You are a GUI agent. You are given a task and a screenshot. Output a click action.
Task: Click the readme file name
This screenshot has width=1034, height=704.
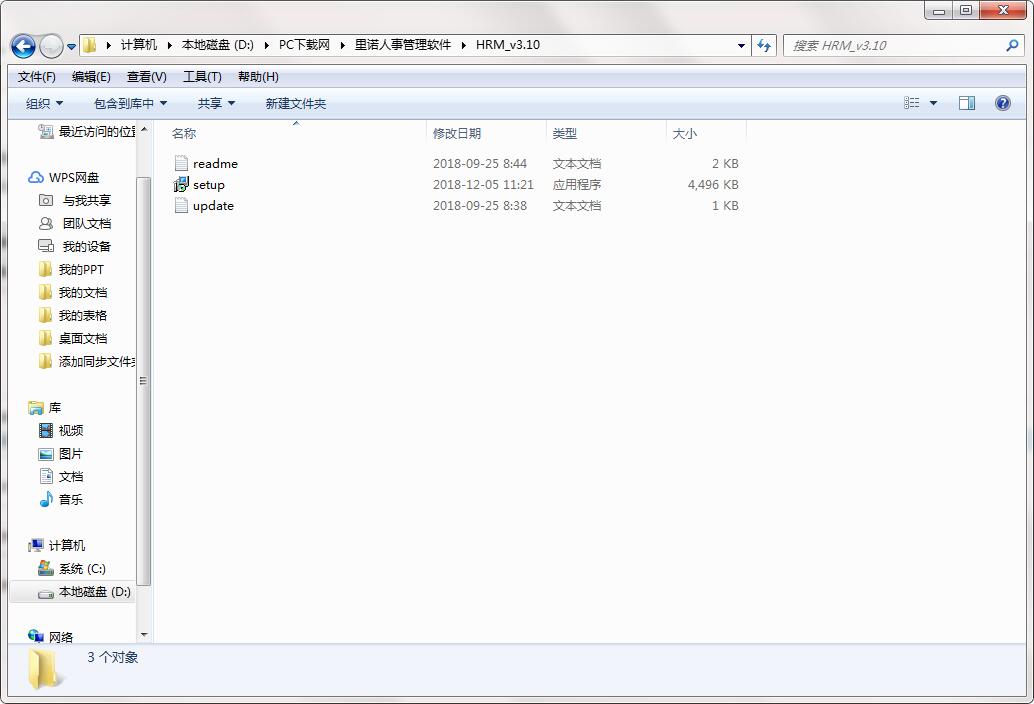215,163
